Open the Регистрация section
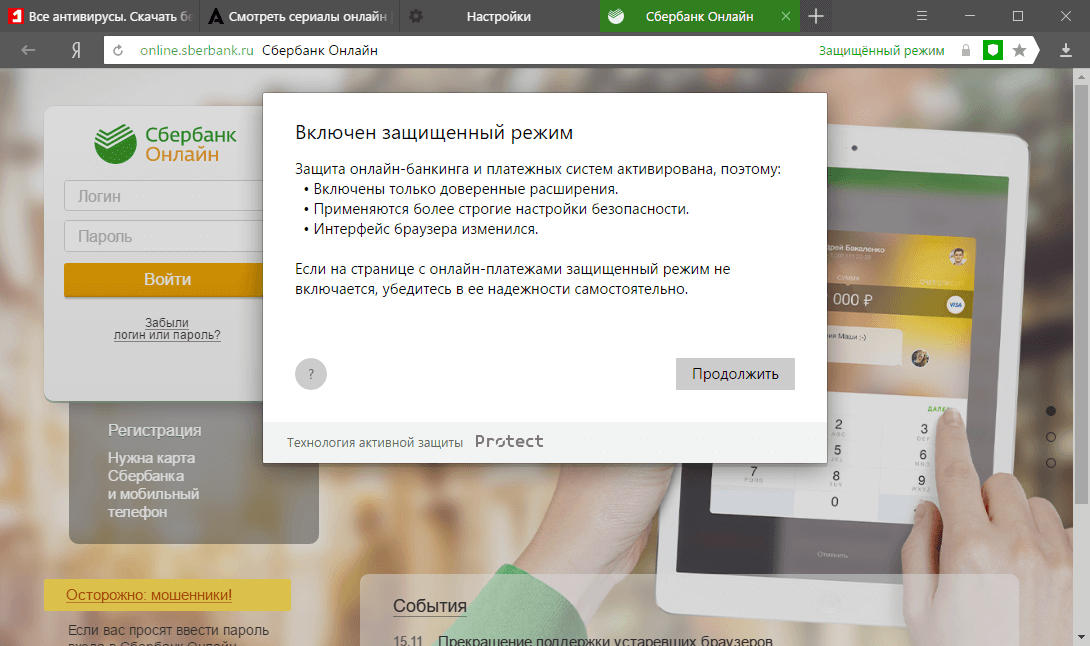1090x646 pixels. tap(154, 430)
